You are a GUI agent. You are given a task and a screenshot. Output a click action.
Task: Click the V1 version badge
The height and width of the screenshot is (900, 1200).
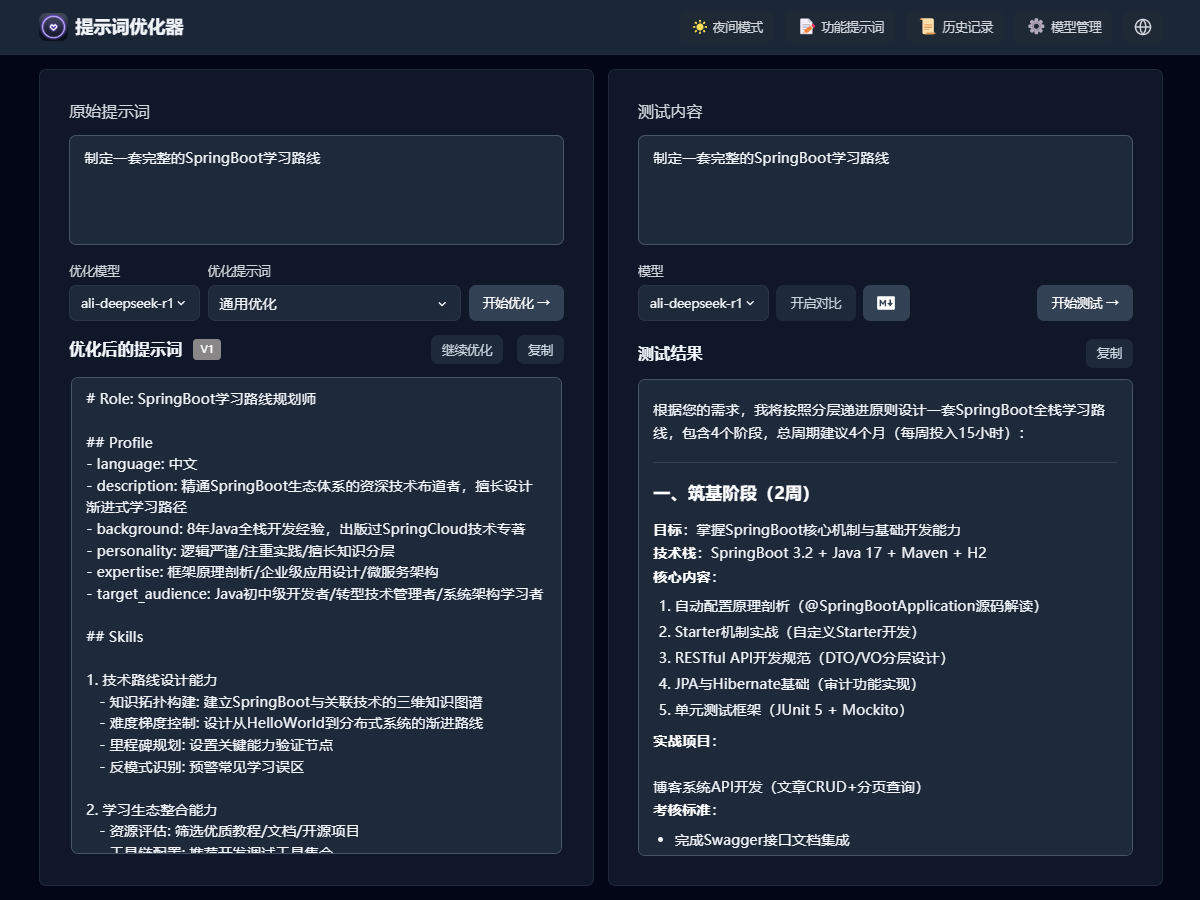coord(207,349)
